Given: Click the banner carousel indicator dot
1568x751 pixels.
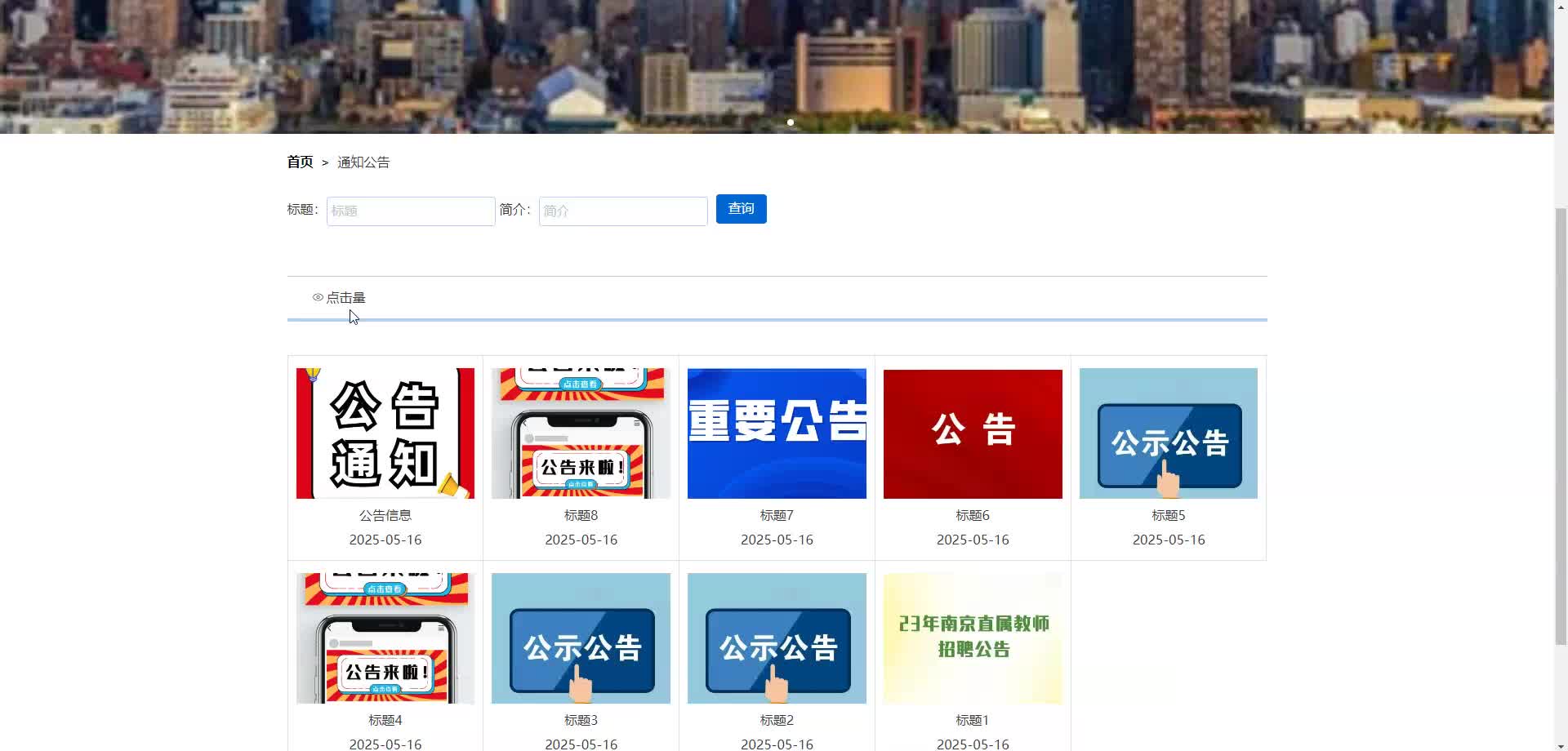Looking at the screenshot, I should (791, 122).
